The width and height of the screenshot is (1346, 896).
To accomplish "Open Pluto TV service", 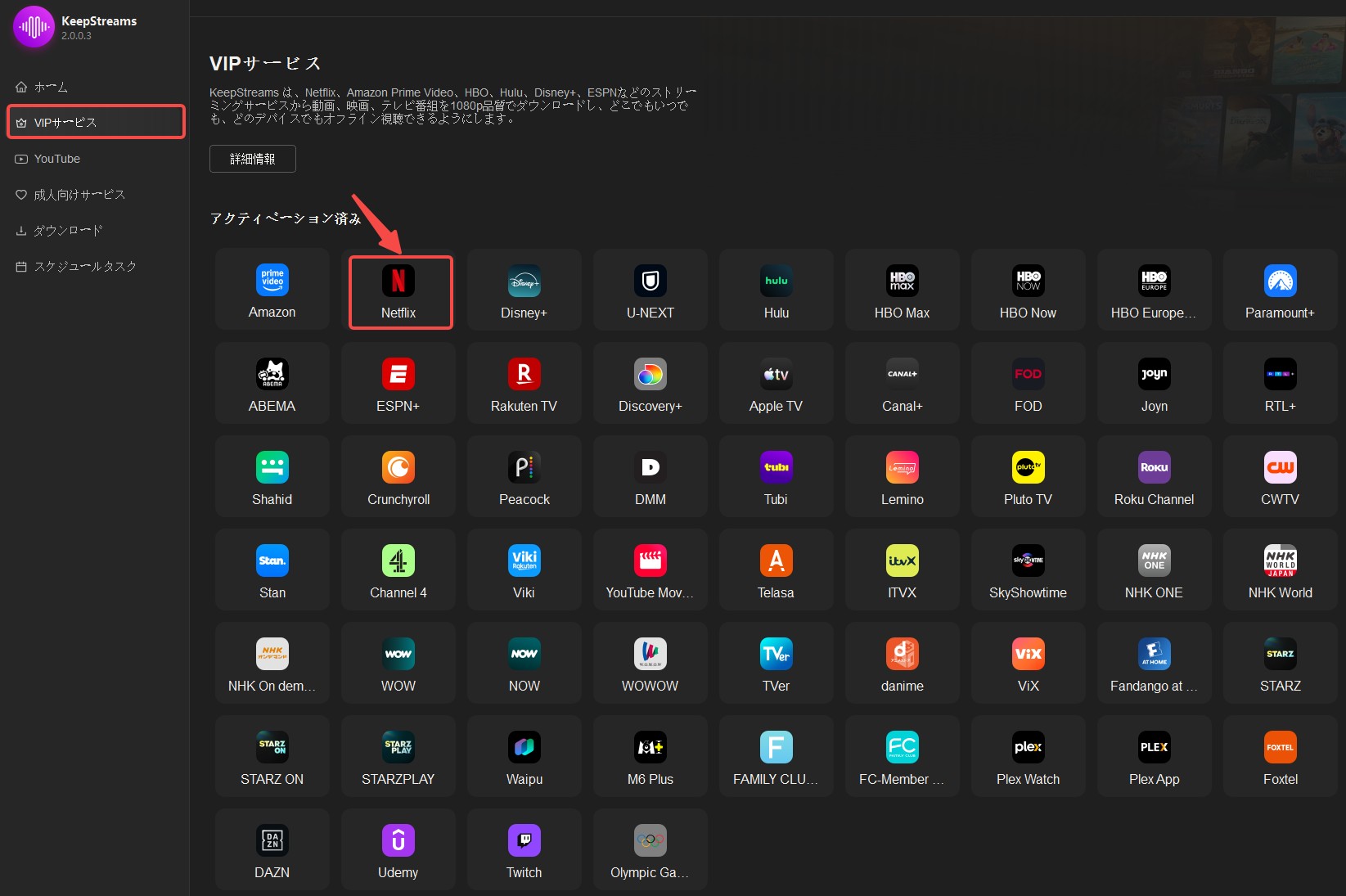I will tap(1029, 476).
